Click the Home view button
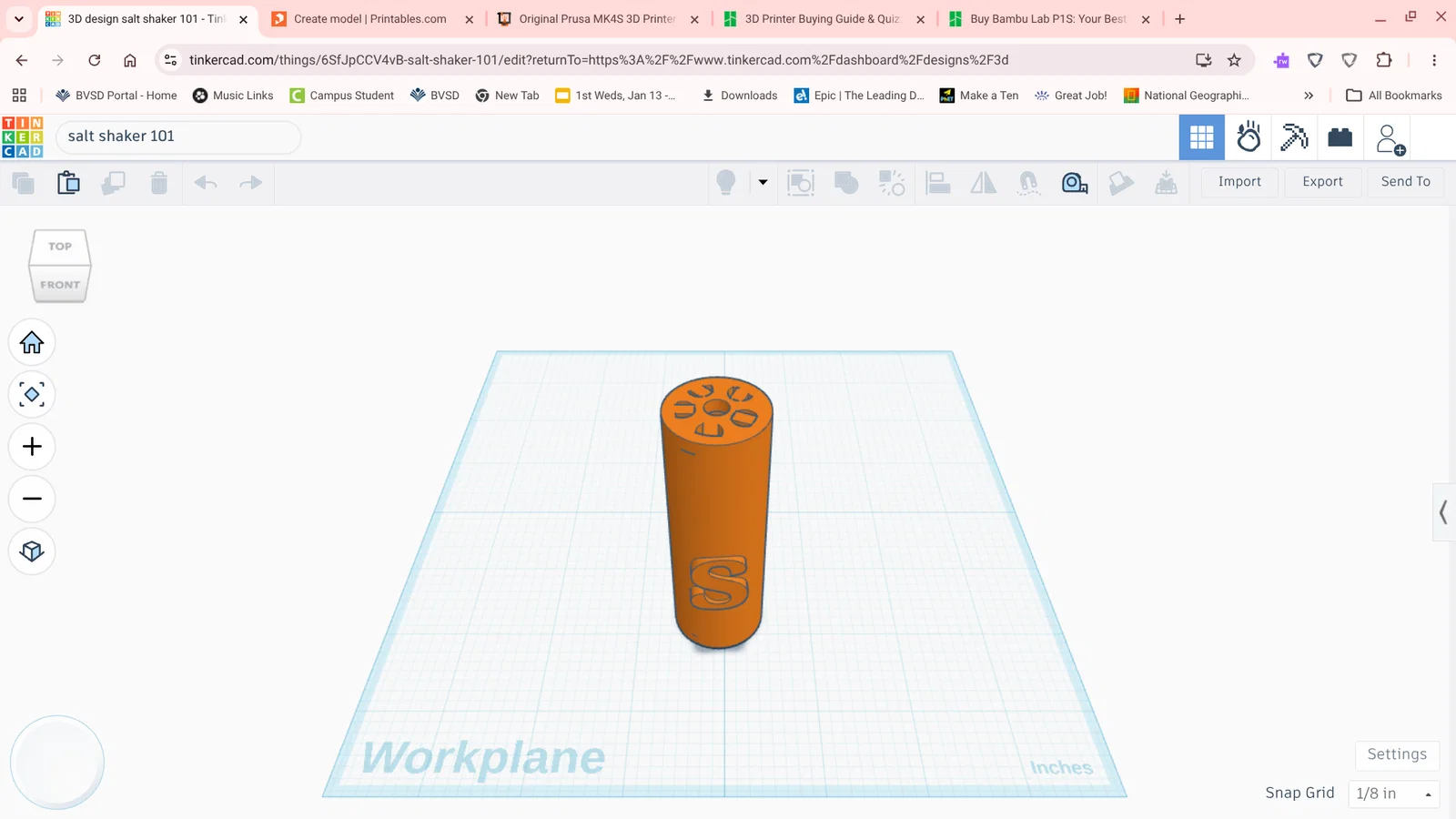Image resolution: width=1456 pixels, height=819 pixels. 32,343
